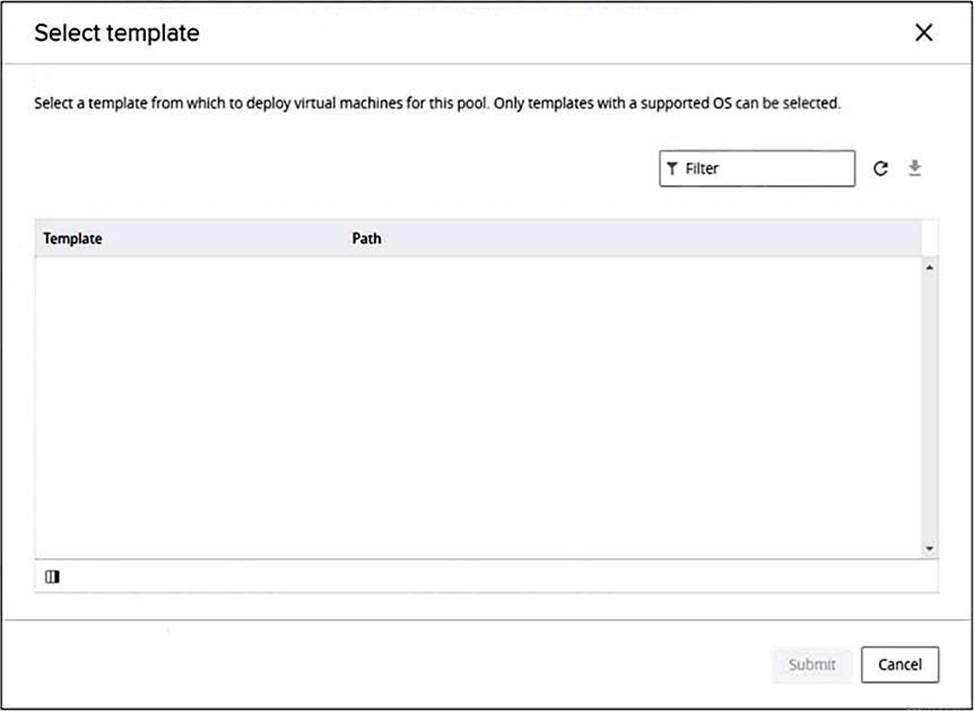974x711 pixels.
Task: Cancel the template selection
Action: pos(899,664)
